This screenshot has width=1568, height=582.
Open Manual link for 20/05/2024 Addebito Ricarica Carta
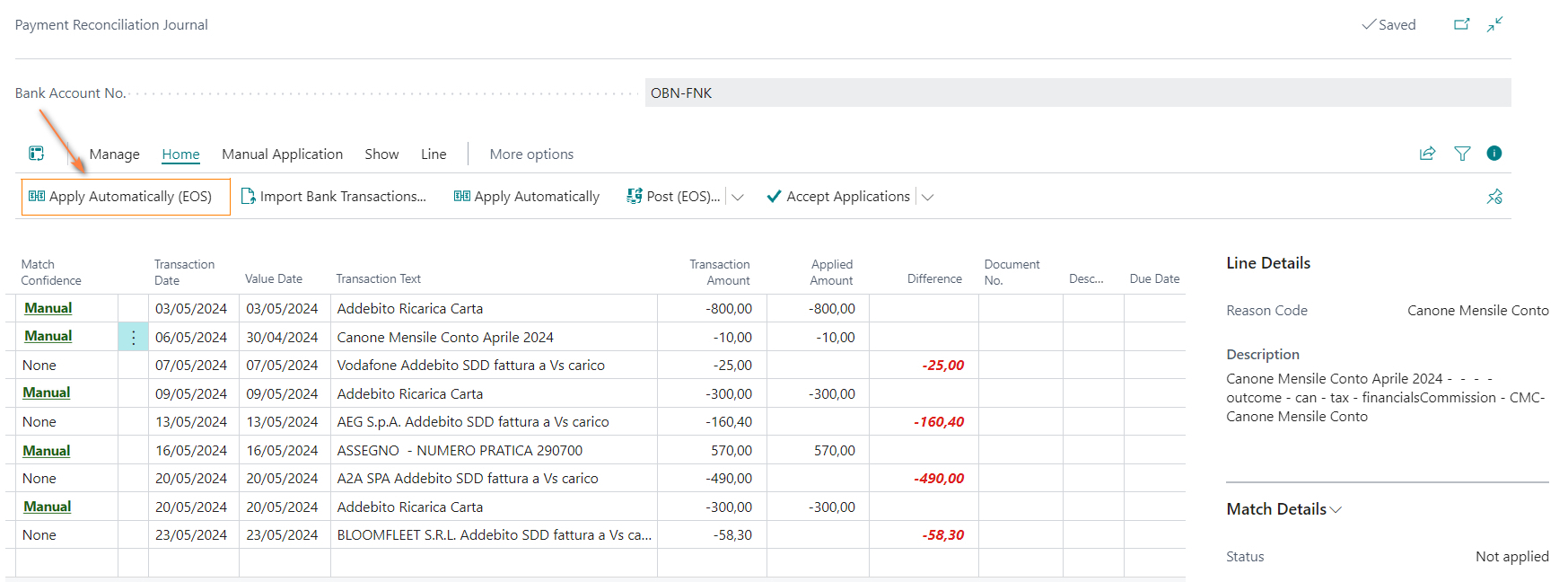tap(48, 507)
